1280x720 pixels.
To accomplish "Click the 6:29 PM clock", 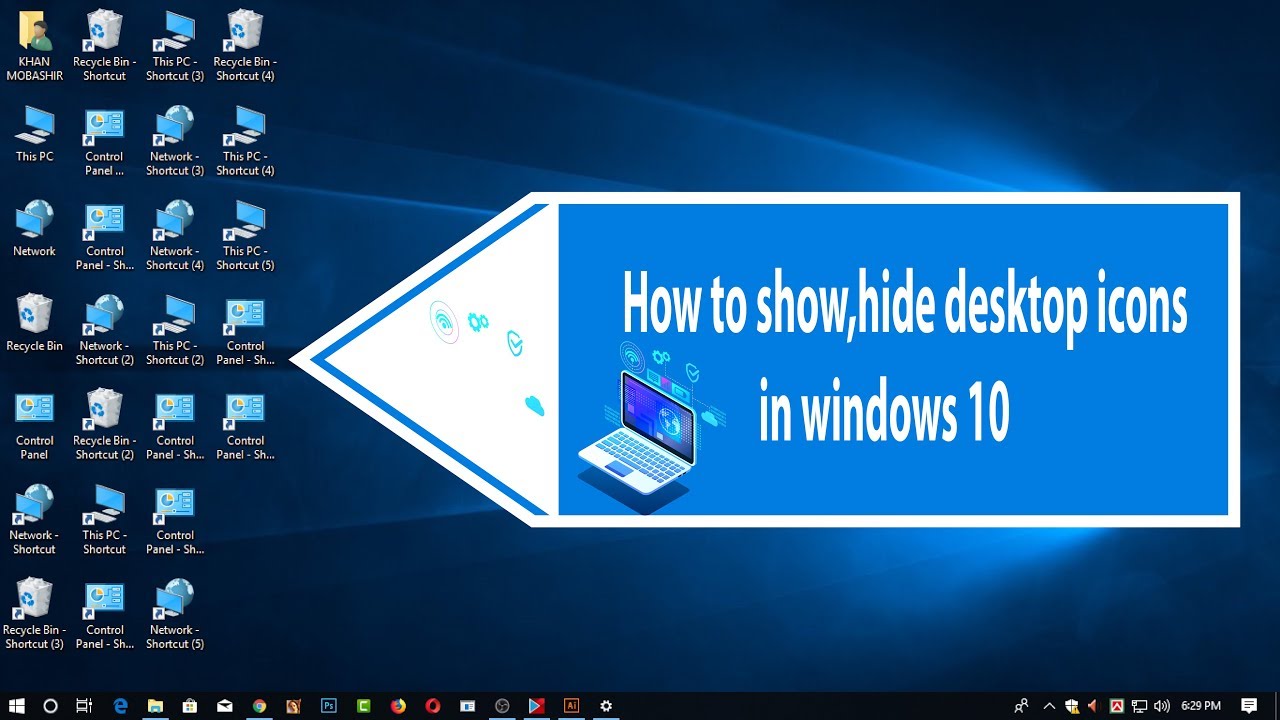I will (x=1200, y=705).
